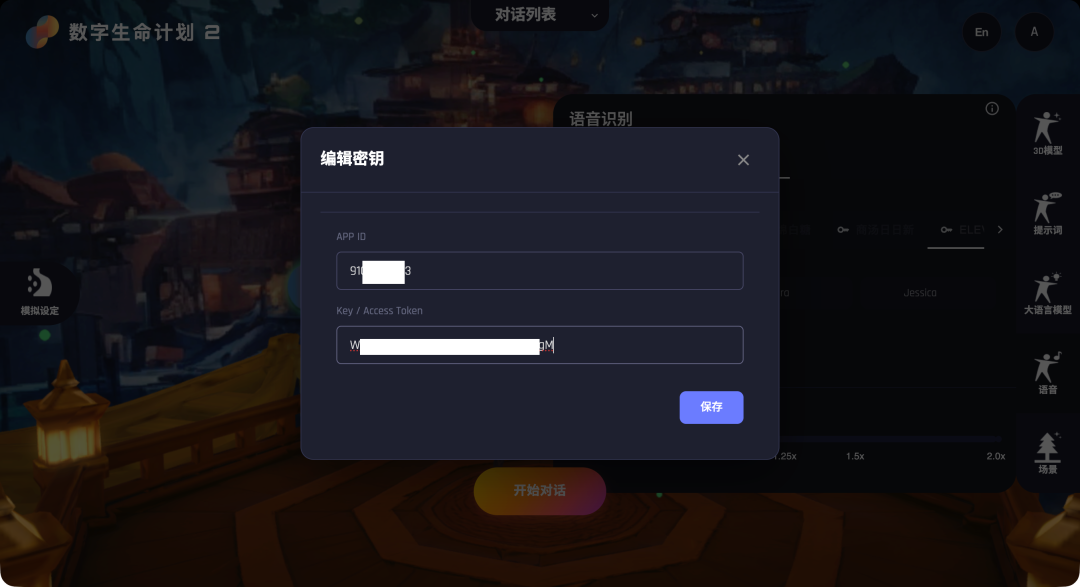Open the user avatar A menu
The height and width of the screenshot is (587, 1080).
coord(1034,32)
